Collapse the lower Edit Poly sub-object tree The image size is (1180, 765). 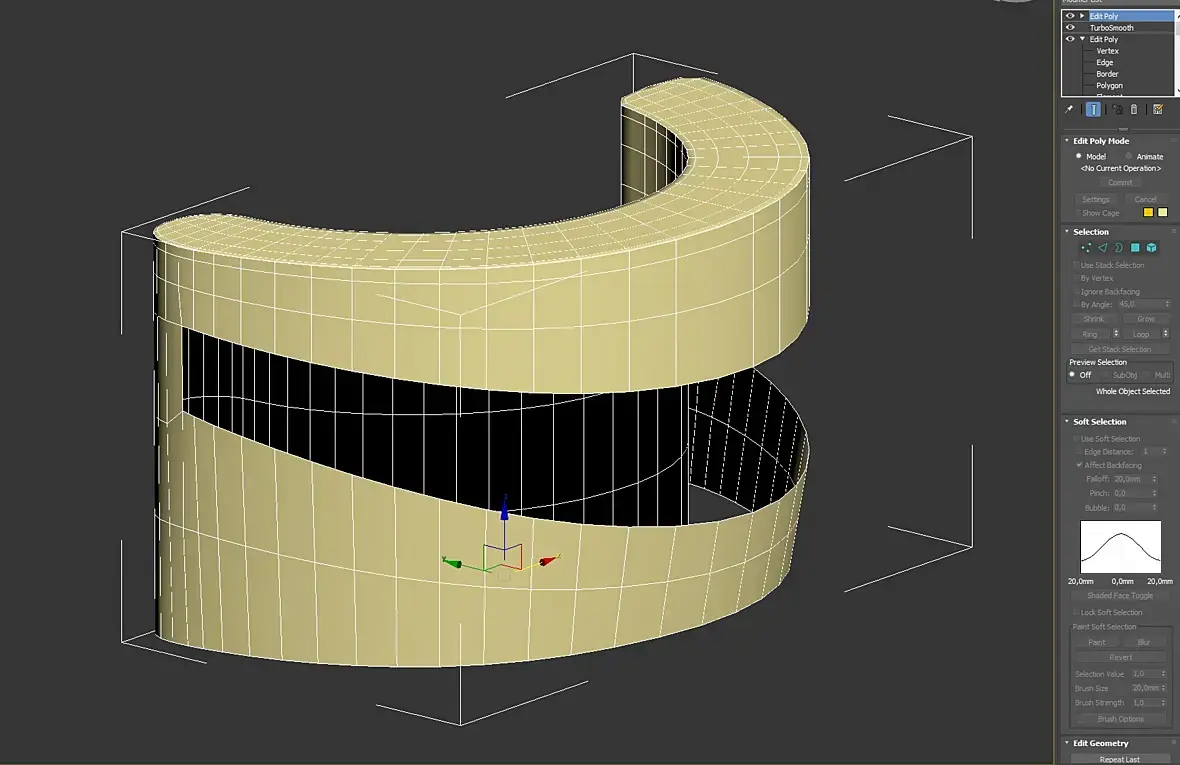[x=1082, y=39]
